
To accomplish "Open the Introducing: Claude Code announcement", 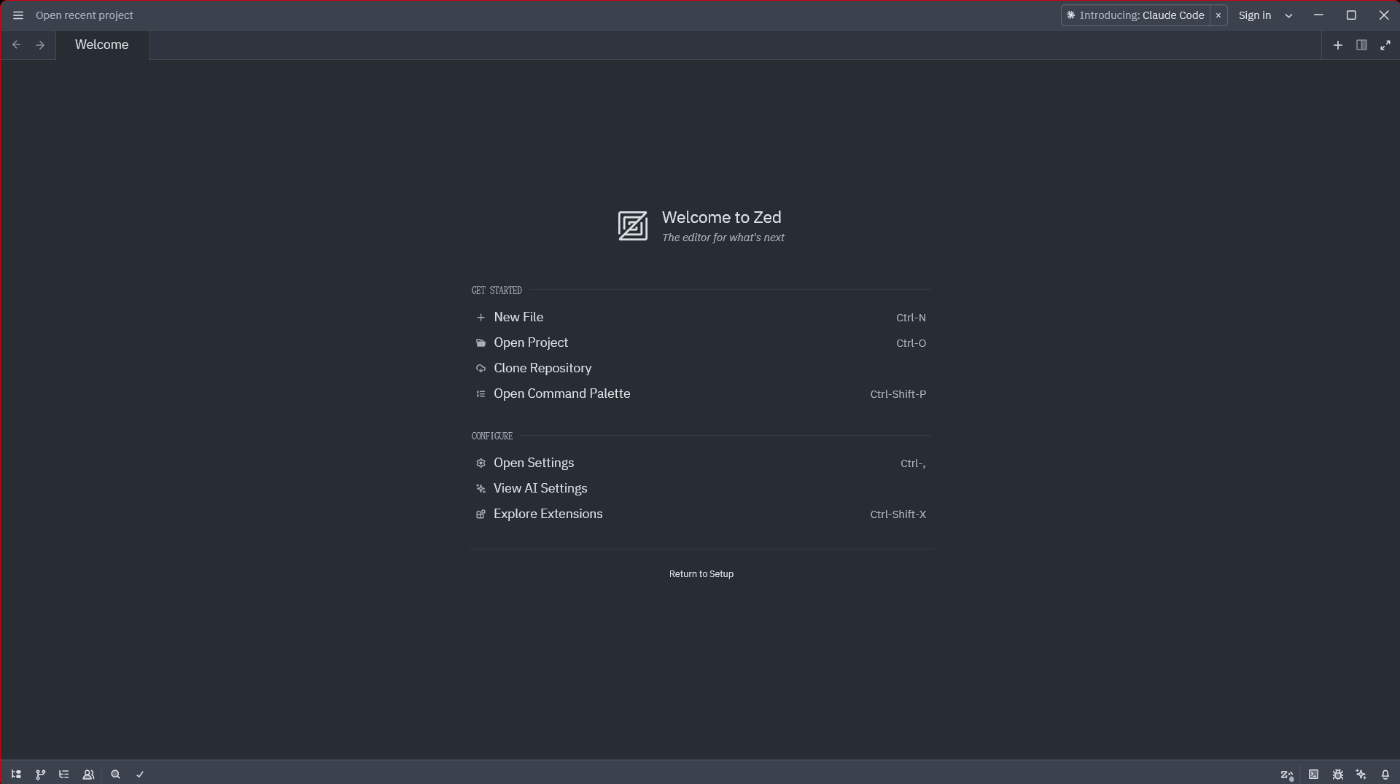I will click(x=1135, y=15).
